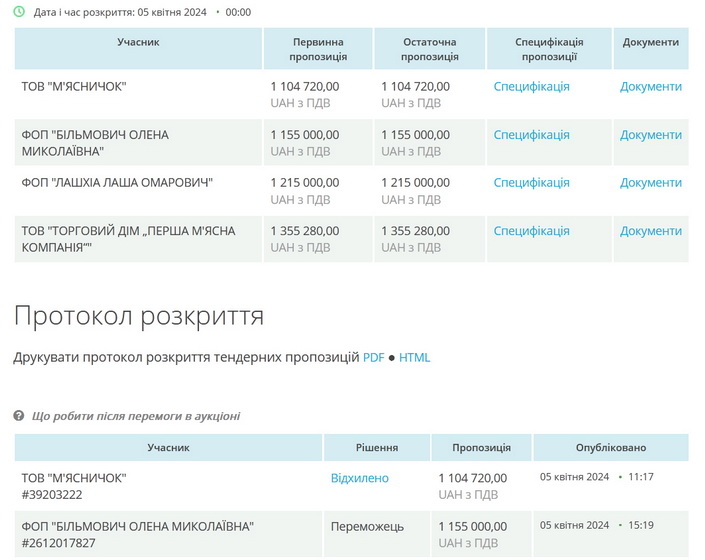Click the 'Протокол розкриття' heading
Image resolution: width=705 pixels, height=560 pixels.
tap(139, 316)
